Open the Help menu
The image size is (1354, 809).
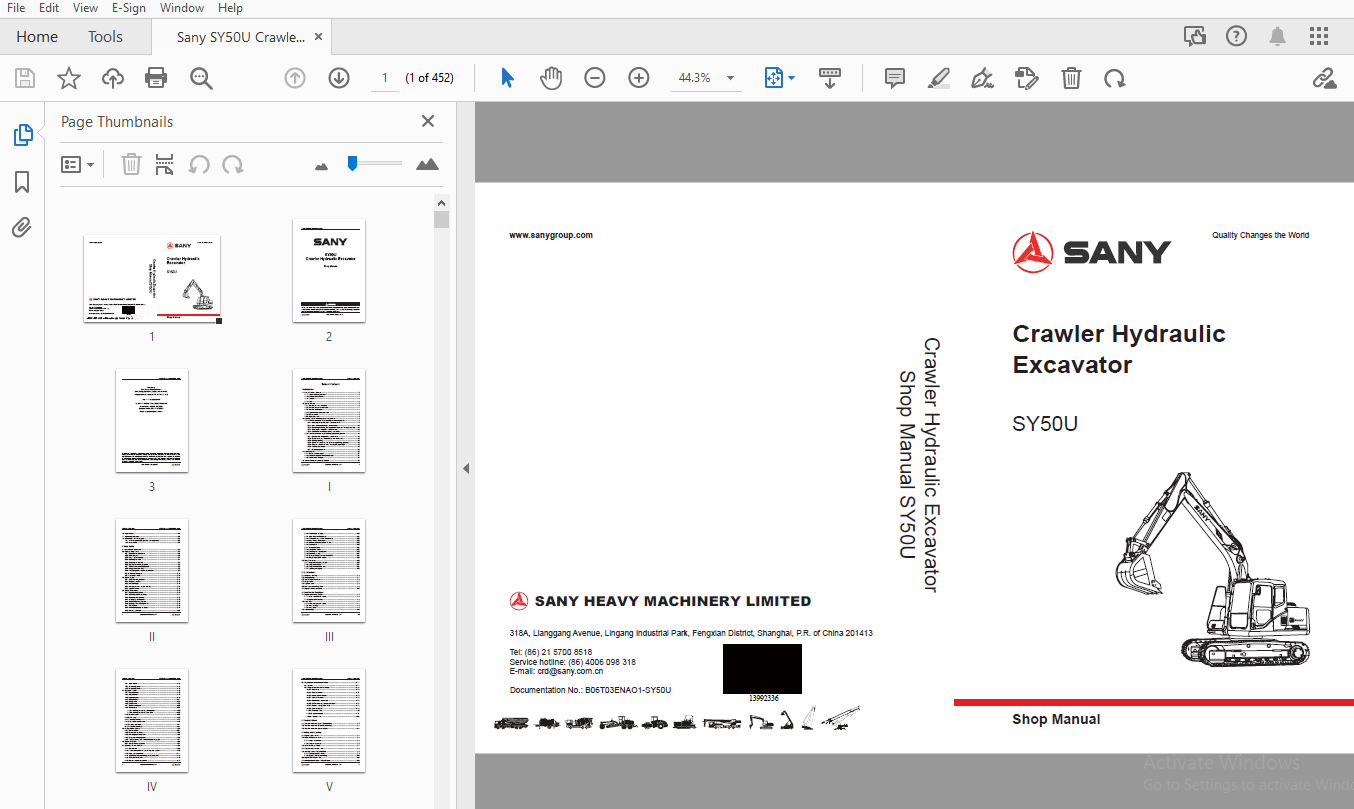[x=230, y=8]
